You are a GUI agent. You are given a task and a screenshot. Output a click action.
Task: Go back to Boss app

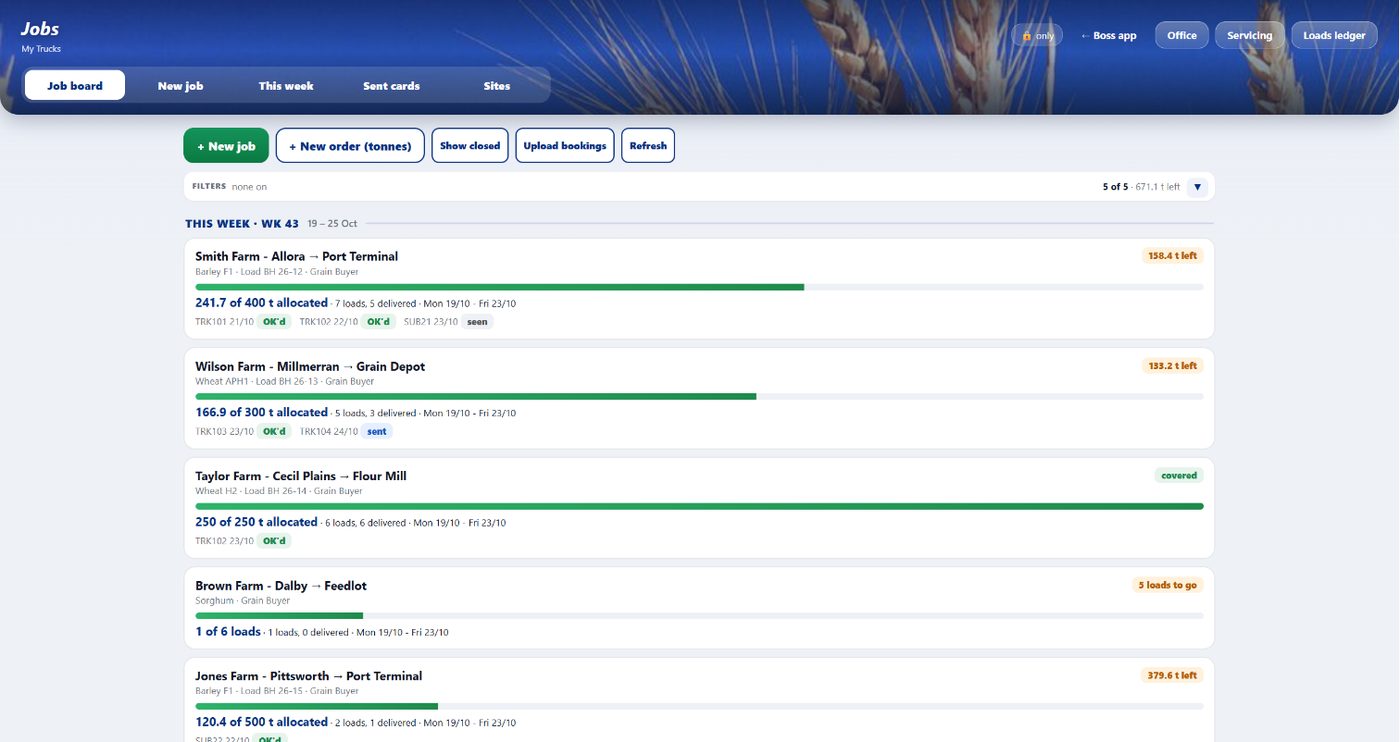1109,36
